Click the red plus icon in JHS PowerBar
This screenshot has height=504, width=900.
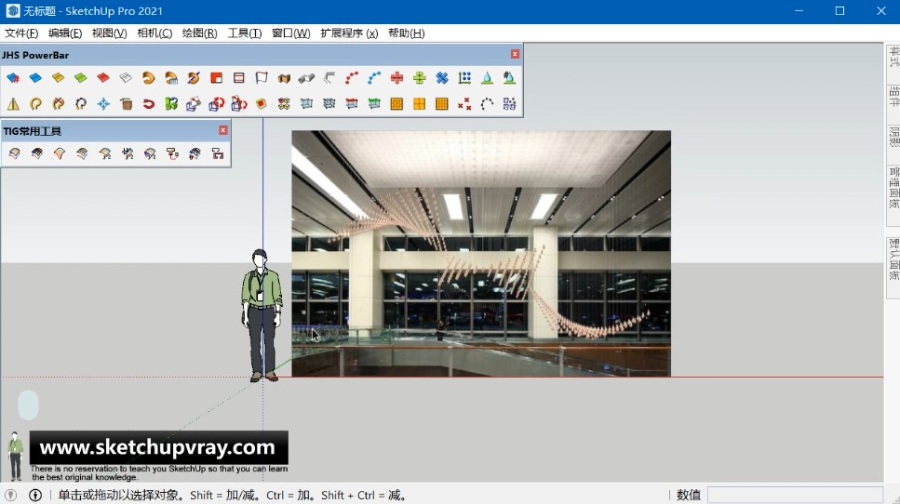point(397,77)
